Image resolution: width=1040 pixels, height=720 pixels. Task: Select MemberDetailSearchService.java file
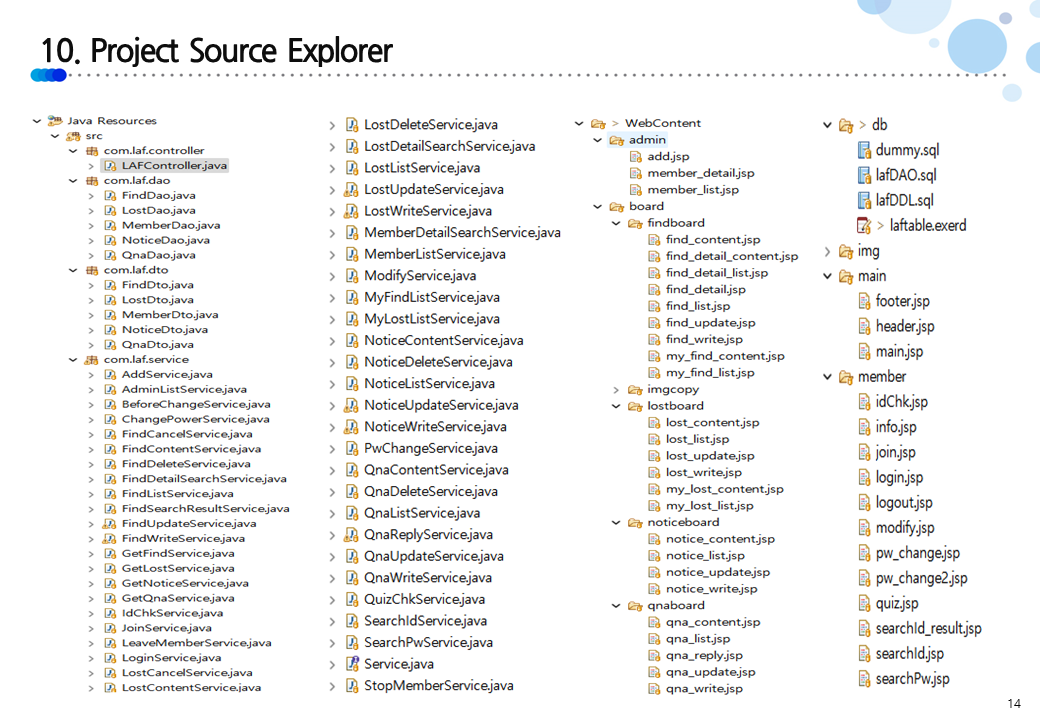(462, 233)
